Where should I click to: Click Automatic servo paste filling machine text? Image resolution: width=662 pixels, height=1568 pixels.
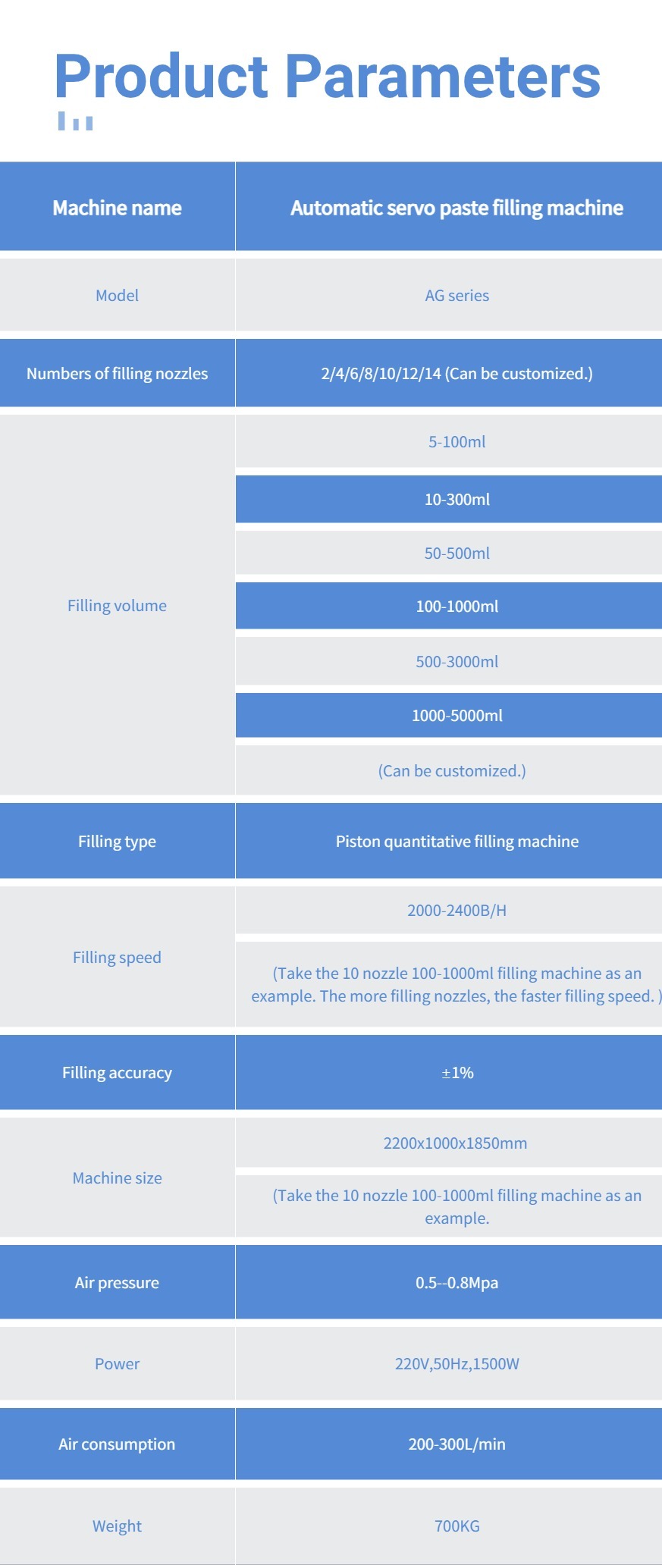click(456, 208)
